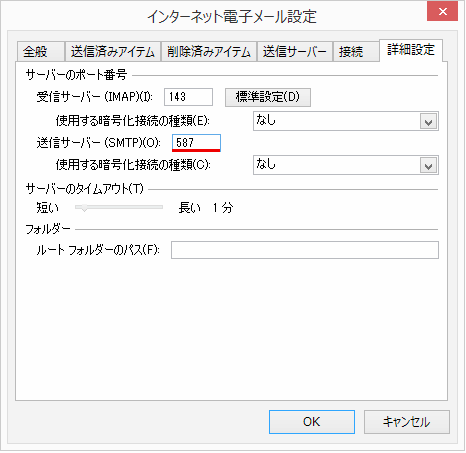Open the IMAP encryption type dropdown
The width and height of the screenshot is (466, 453).
(346, 121)
